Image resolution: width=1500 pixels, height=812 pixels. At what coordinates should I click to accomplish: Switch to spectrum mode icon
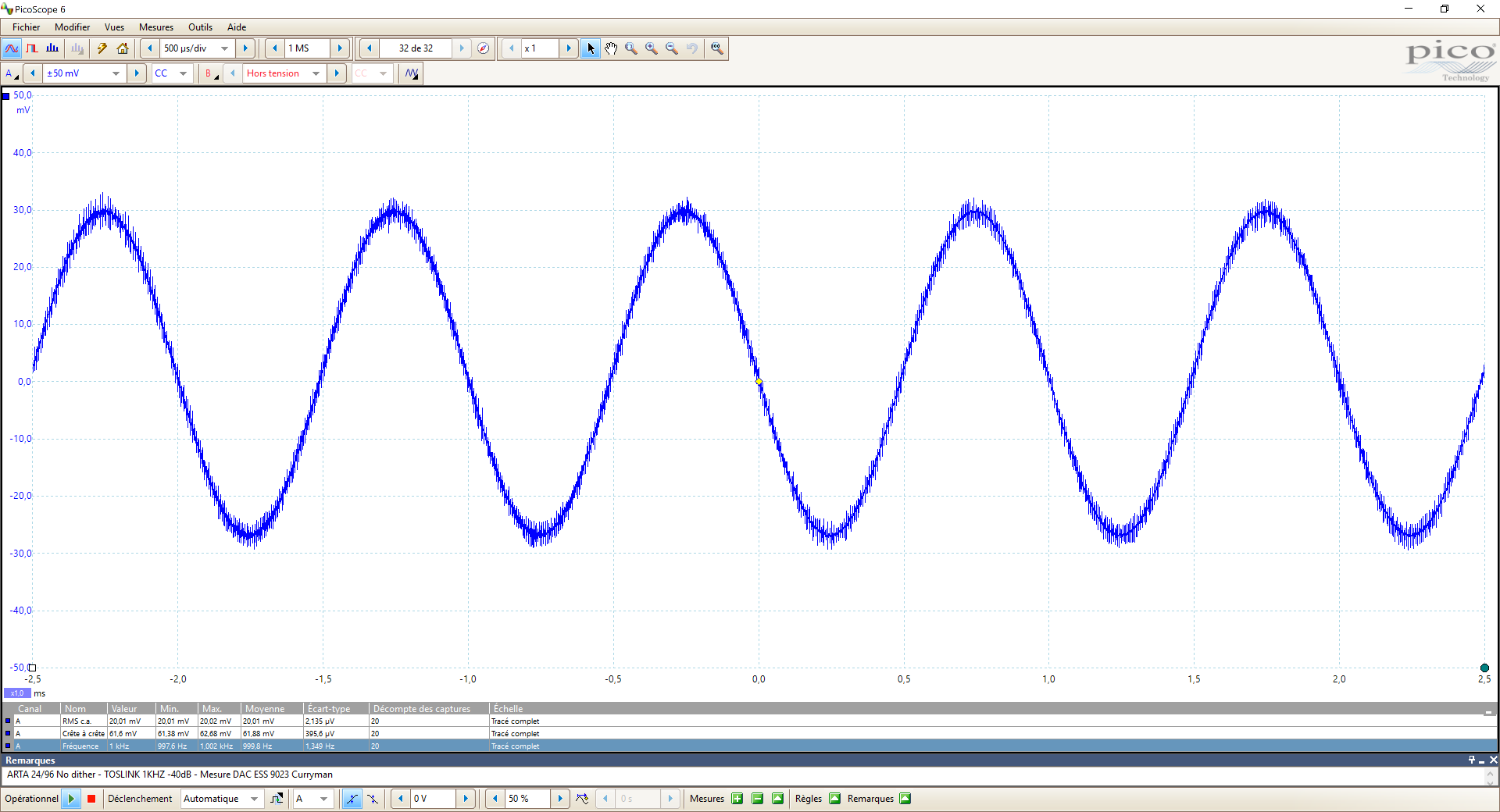tap(52, 48)
